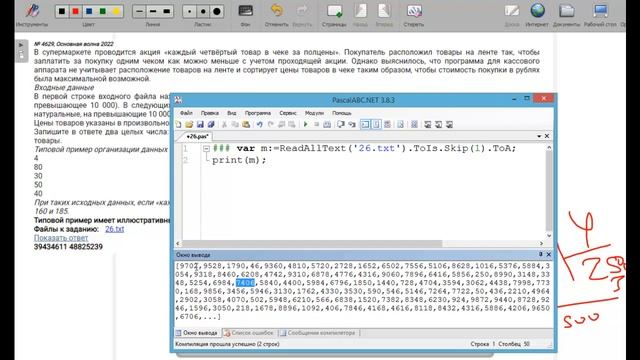Open the Помощь menu
The image size is (640, 360).
pos(342,113)
